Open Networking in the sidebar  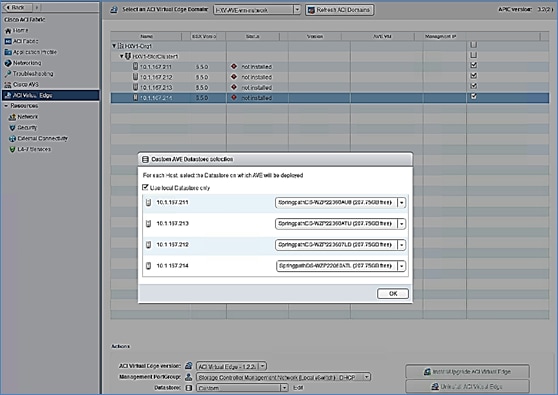[x=27, y=63]
